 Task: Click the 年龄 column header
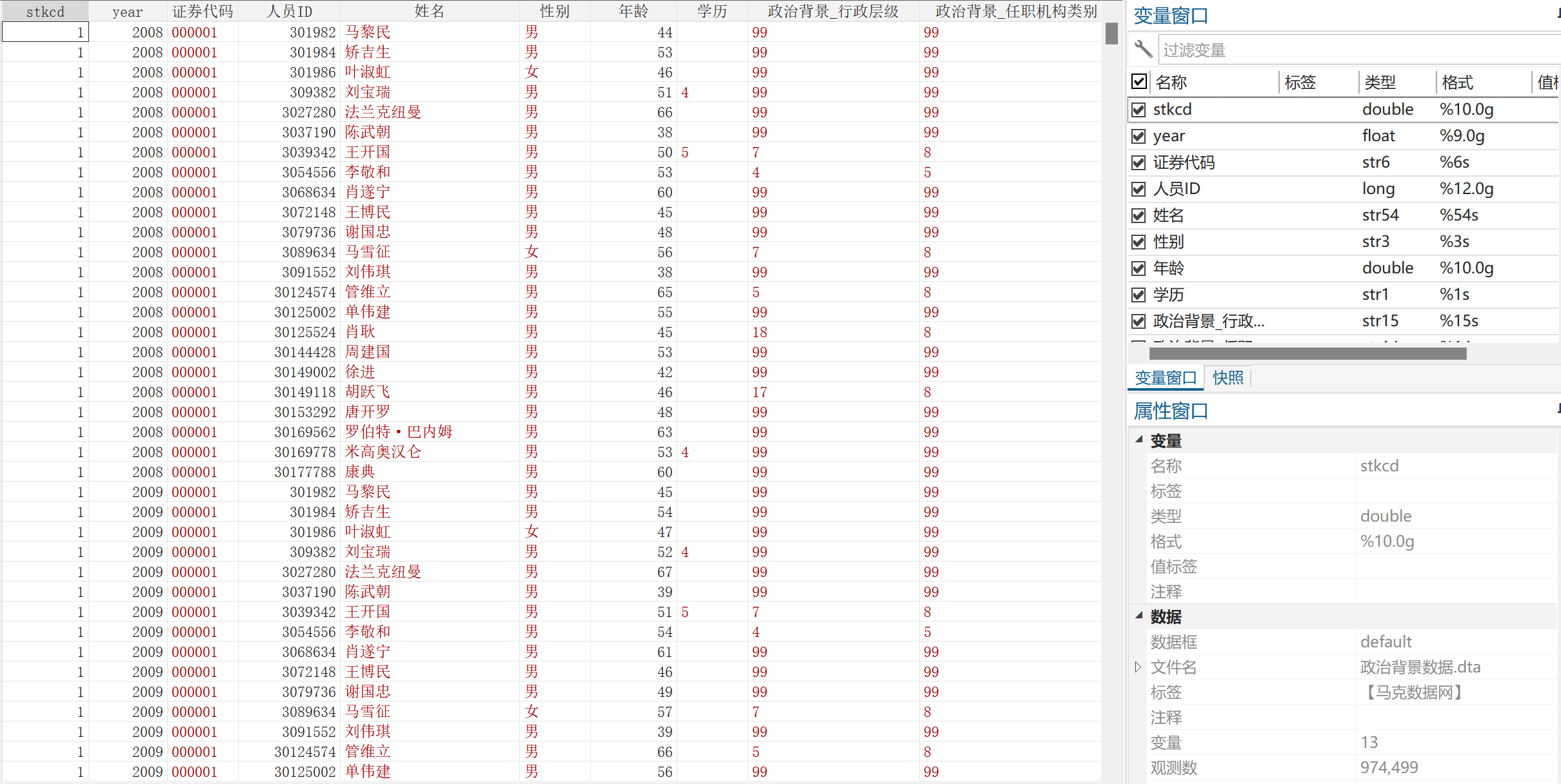coord(633,11)
